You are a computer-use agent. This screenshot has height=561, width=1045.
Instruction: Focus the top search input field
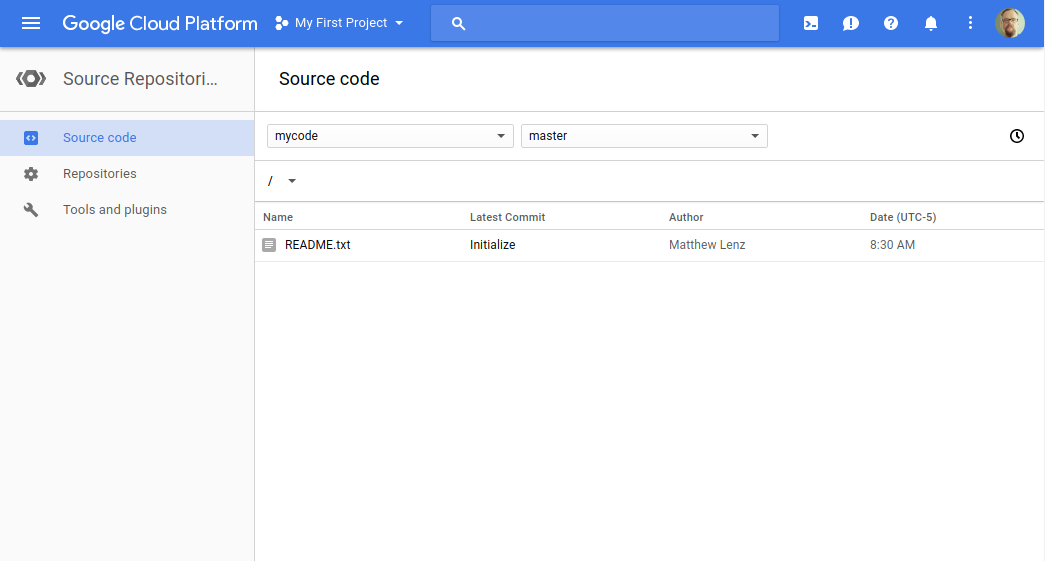pyautogui.click(x=604, y=23)
